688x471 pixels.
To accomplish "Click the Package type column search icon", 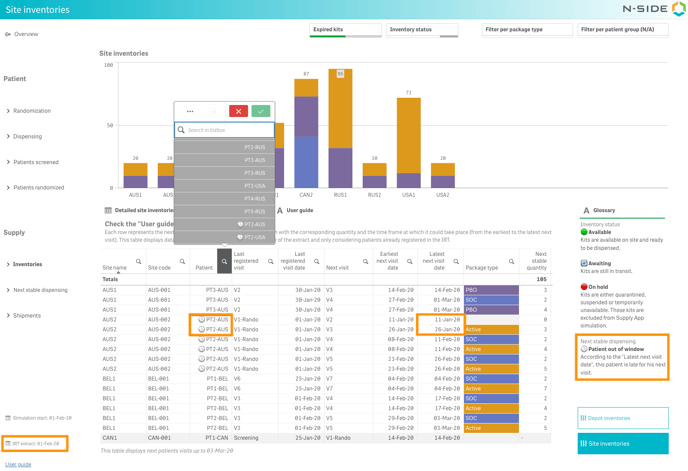I will pos(511,262).
